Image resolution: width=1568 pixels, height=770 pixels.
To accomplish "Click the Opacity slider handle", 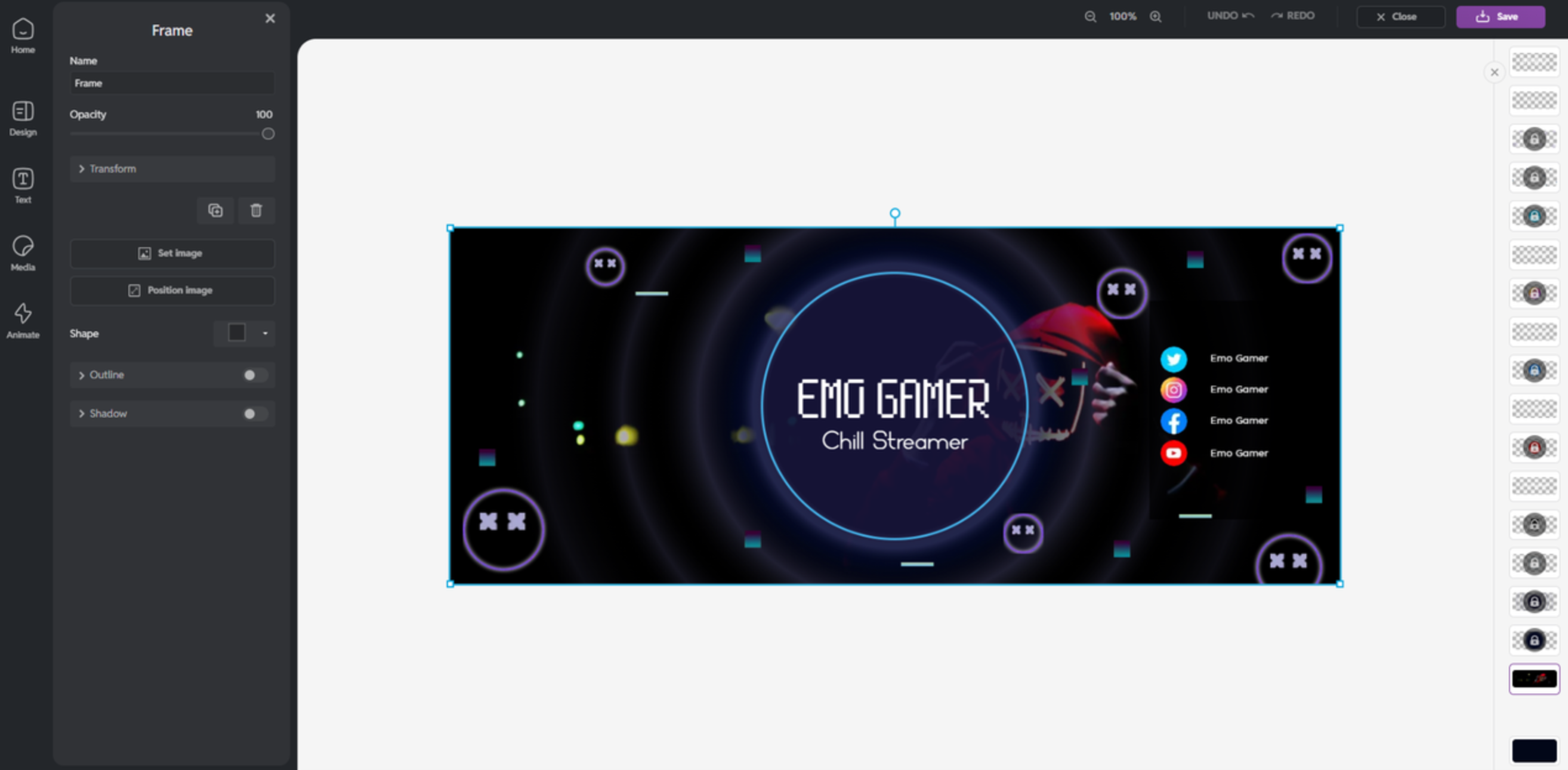I will click(268, 134).
